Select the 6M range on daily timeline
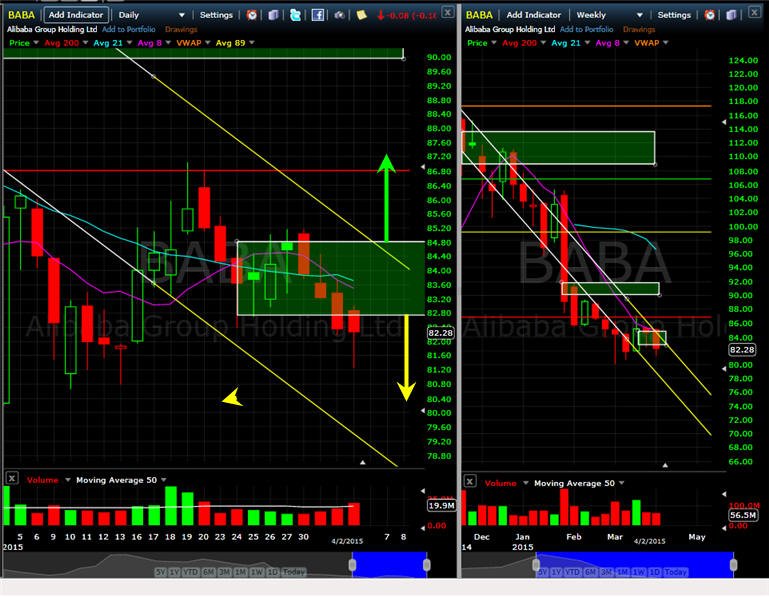 209,572
